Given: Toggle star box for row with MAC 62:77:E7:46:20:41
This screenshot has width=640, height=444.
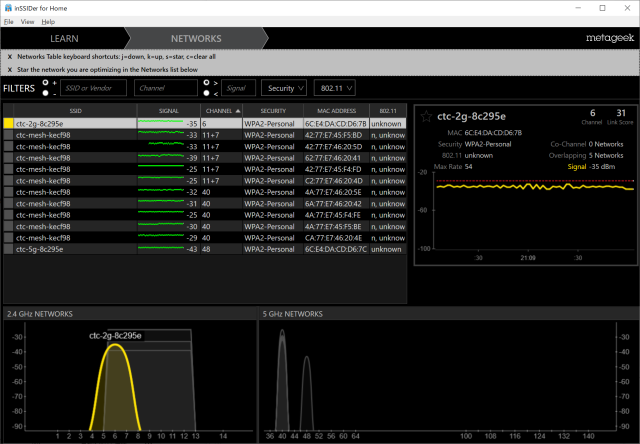Looking at the screenshot, I should [x=9, y=158].
